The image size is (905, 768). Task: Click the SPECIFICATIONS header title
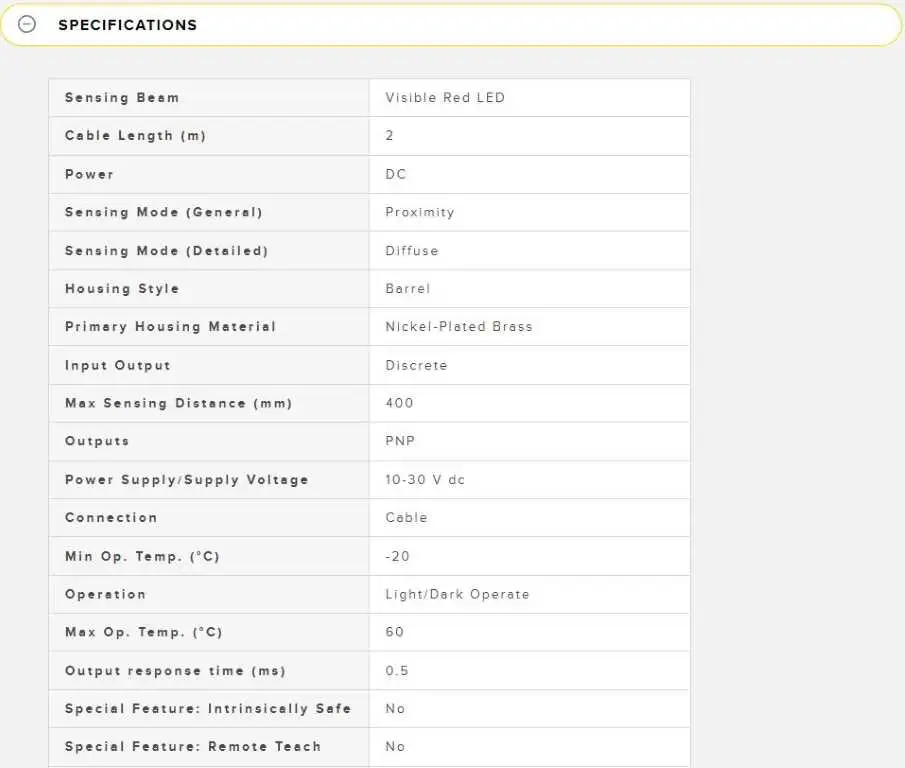coord(127,25)
